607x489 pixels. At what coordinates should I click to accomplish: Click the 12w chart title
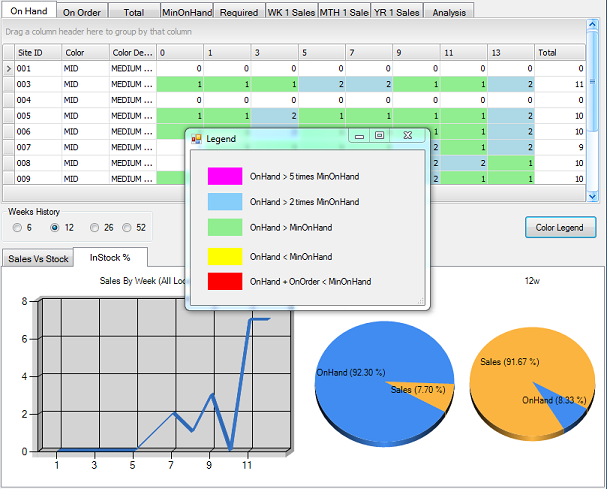[532, 281]
